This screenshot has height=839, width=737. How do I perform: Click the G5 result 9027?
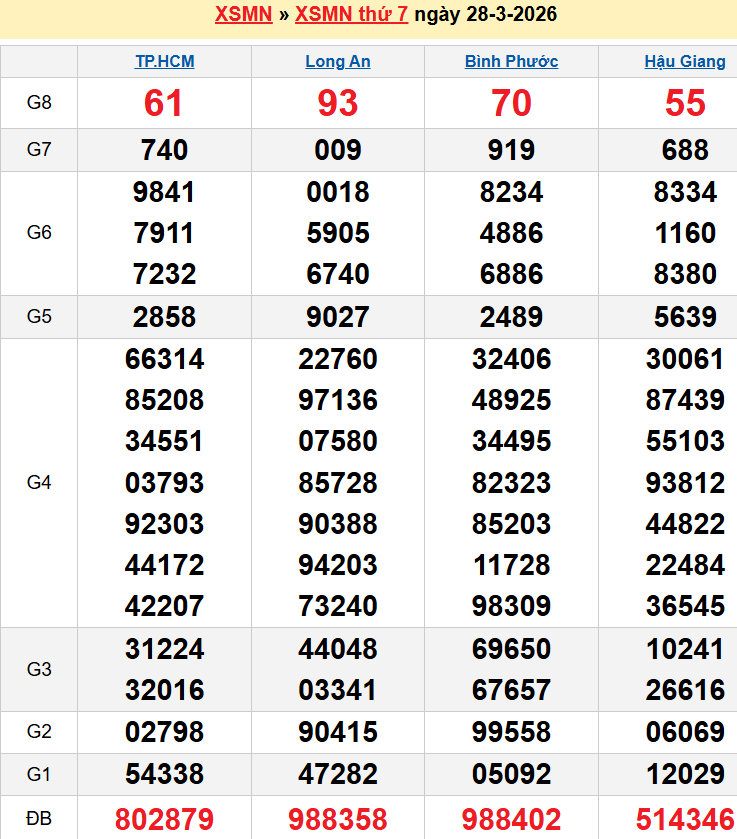pyautogui.click(x=338, y=317)
